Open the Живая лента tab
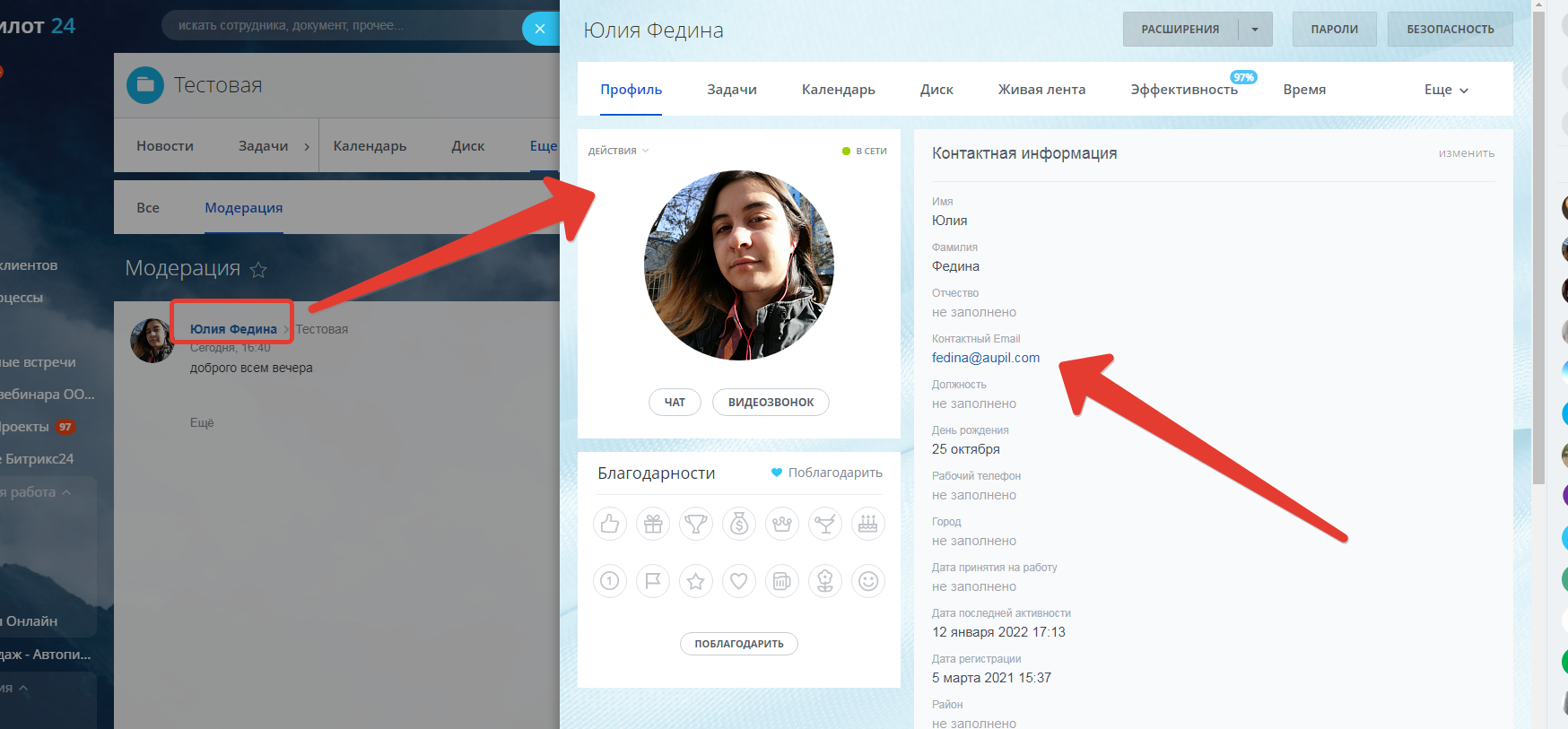Image resolution: width=1568 pixels, height=729 pixels. point(1041,90)
